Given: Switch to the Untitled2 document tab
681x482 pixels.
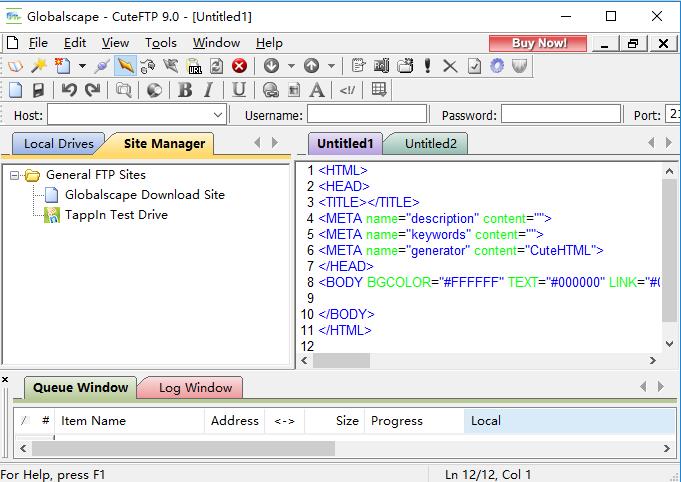Looking at the screenshot, I should (430, 143).
